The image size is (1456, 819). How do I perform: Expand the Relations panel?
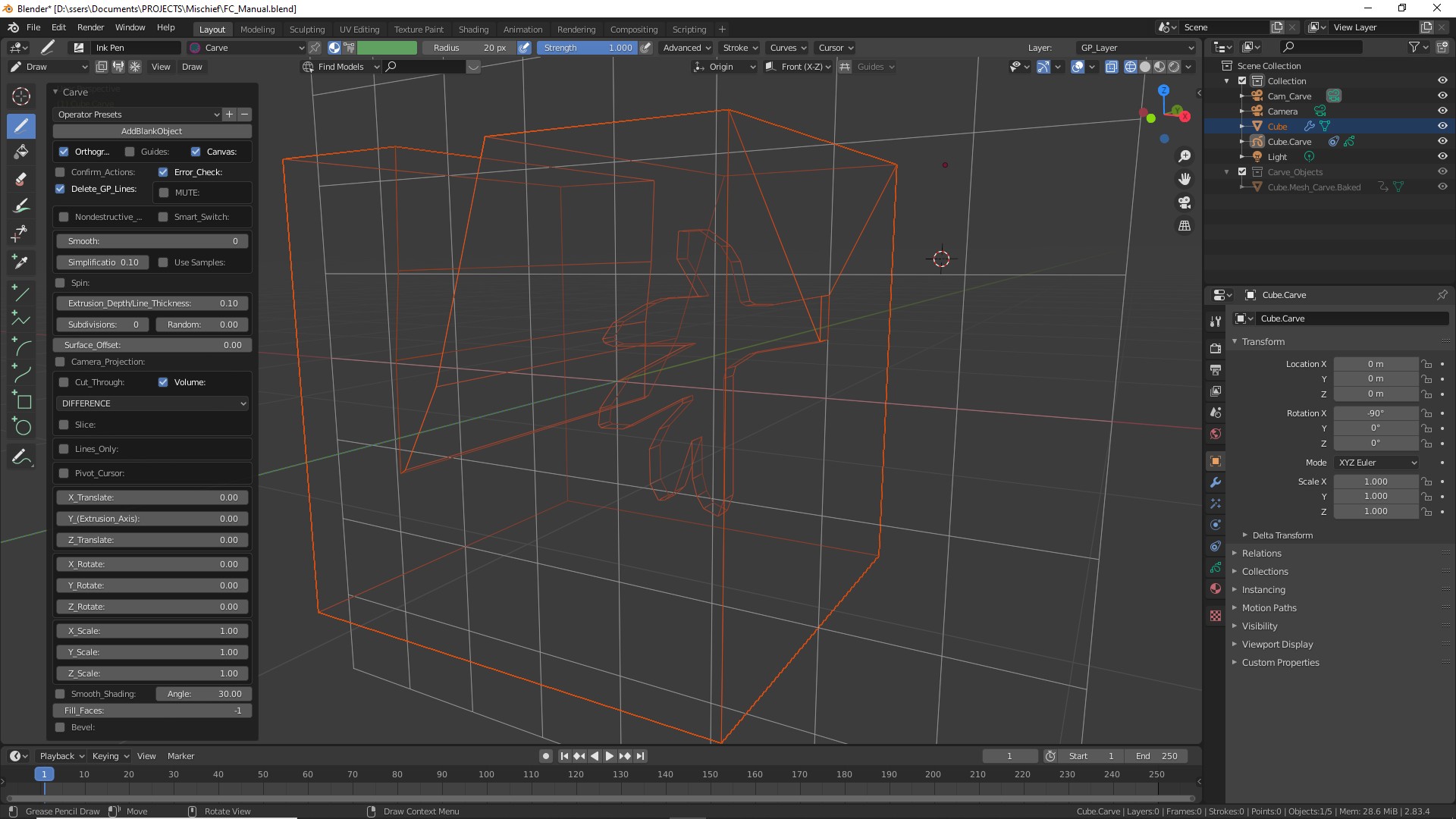pos(1261,554)
